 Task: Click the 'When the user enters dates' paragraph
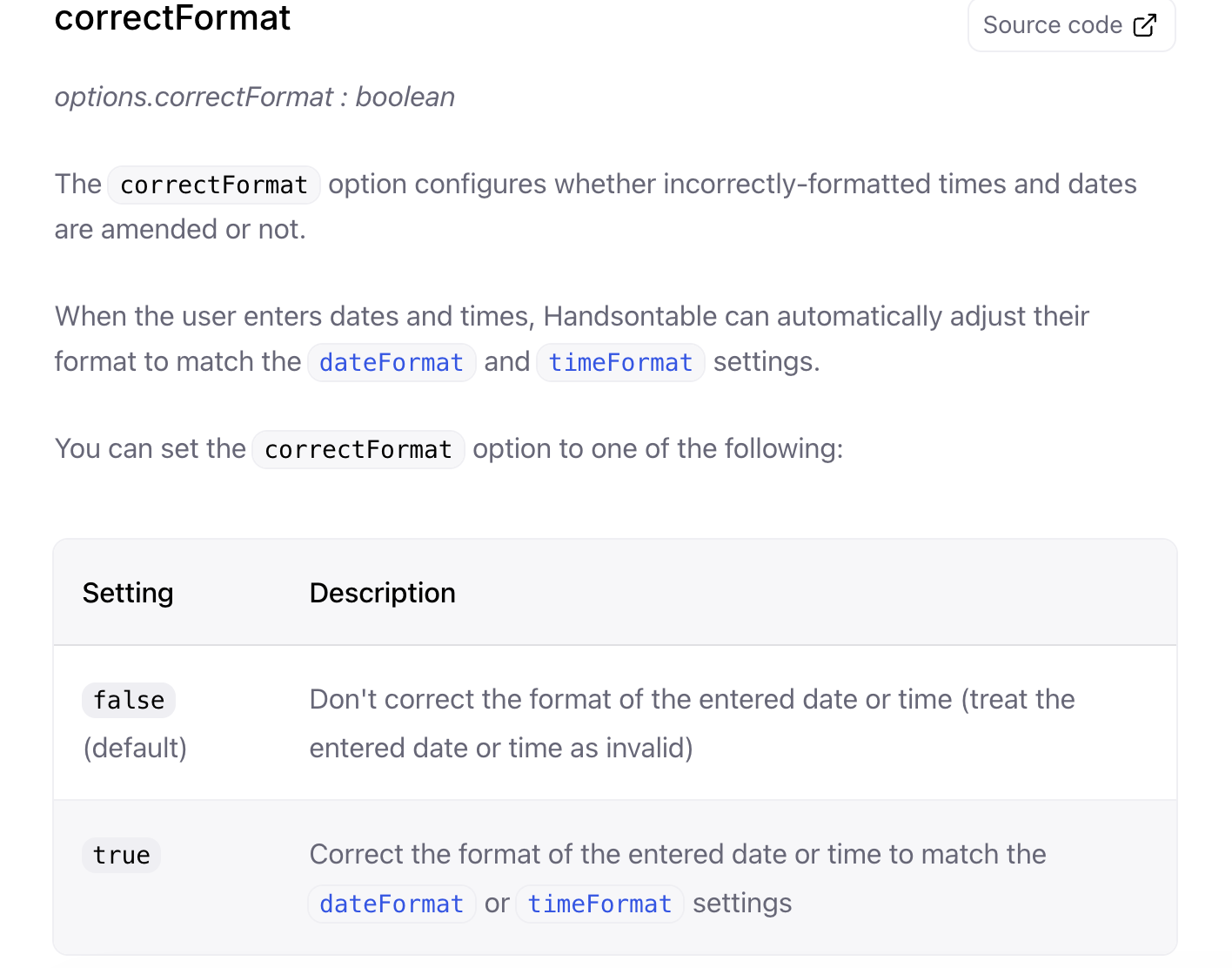(x=572, y=316)
